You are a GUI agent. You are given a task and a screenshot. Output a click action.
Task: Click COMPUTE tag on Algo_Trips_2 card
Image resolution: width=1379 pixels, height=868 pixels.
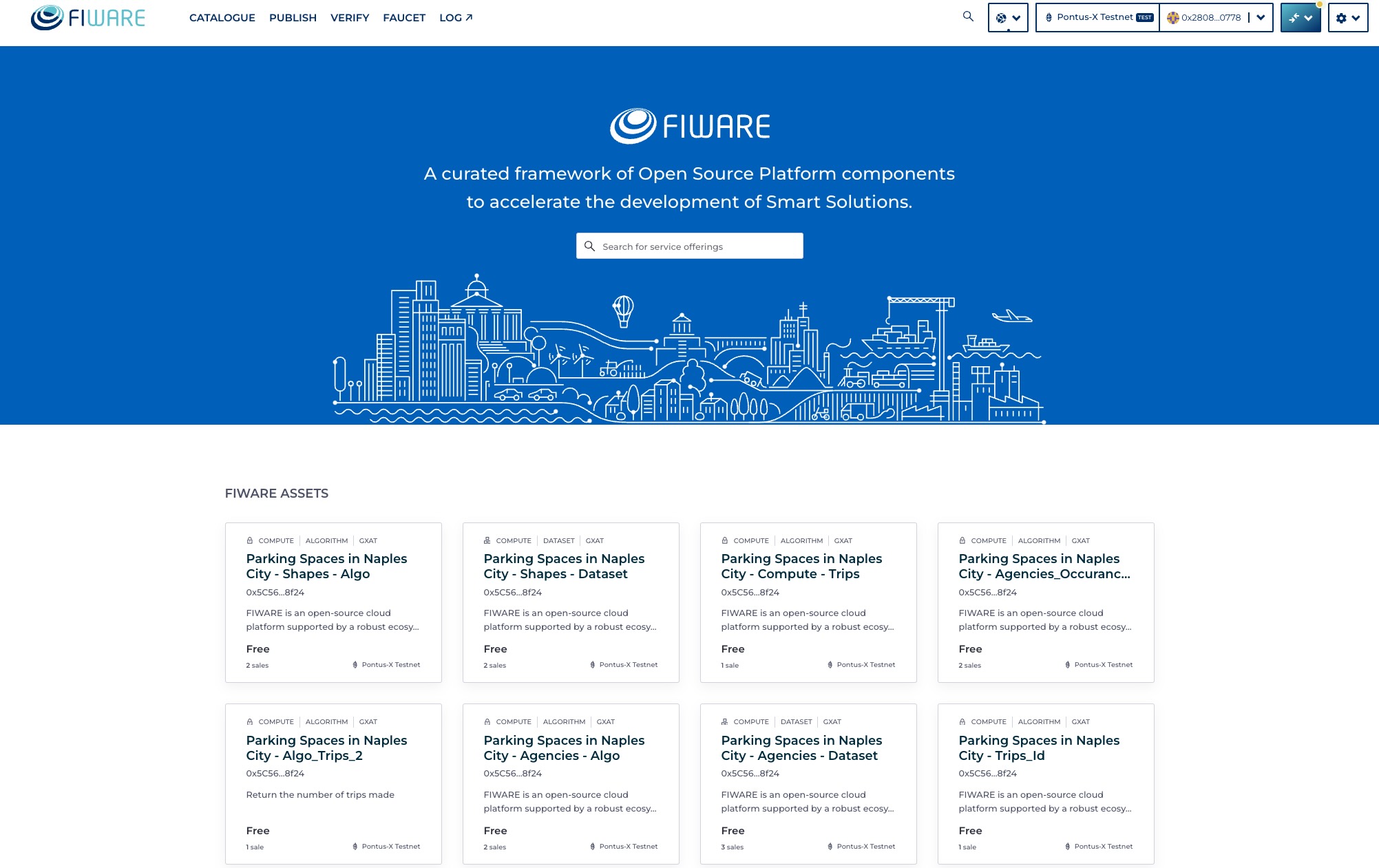(276, 722)
